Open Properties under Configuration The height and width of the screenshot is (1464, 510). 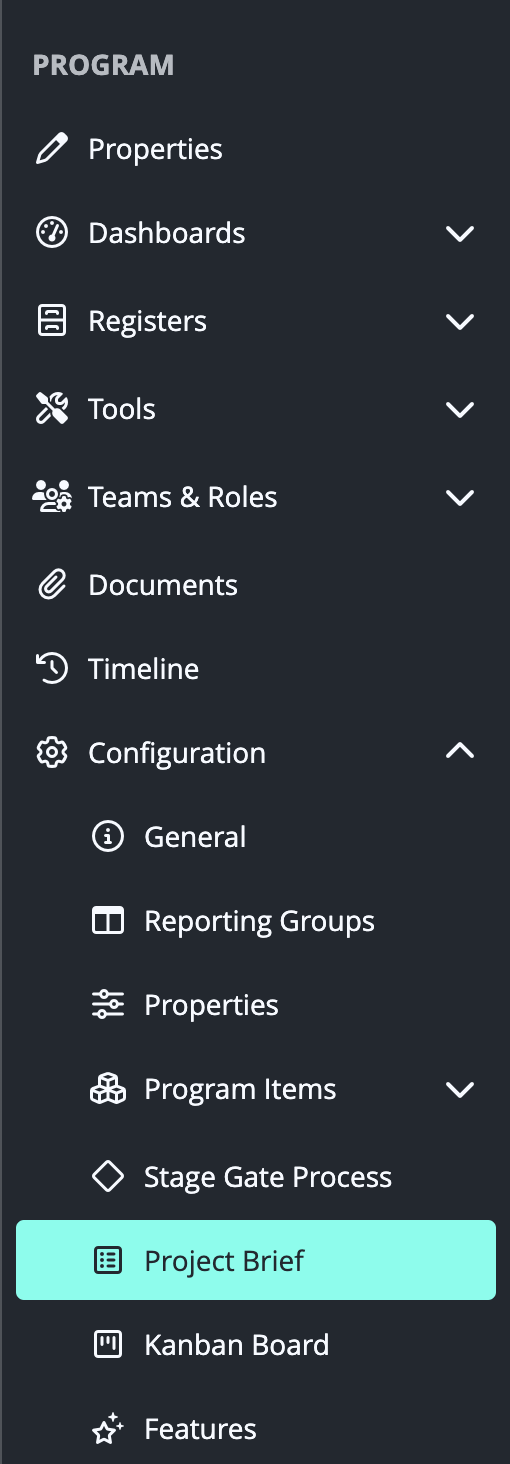(212, 1006)
